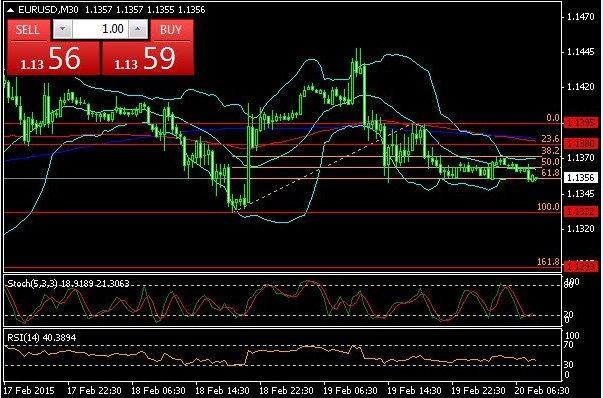603x398 pixels.
Task: Click the RSI(14) indicator label
Action: [23, 338]
